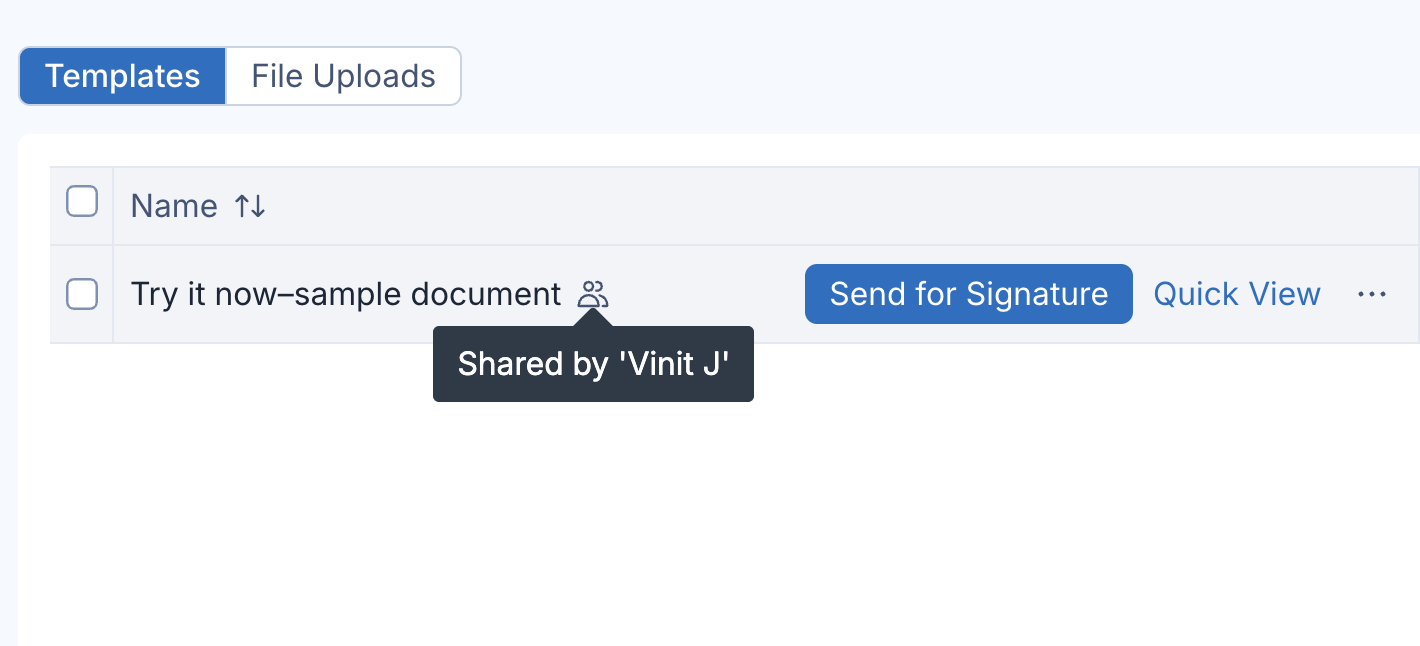Select the Templates tab
Screen dimensions: 1420x646
[122, 76]
